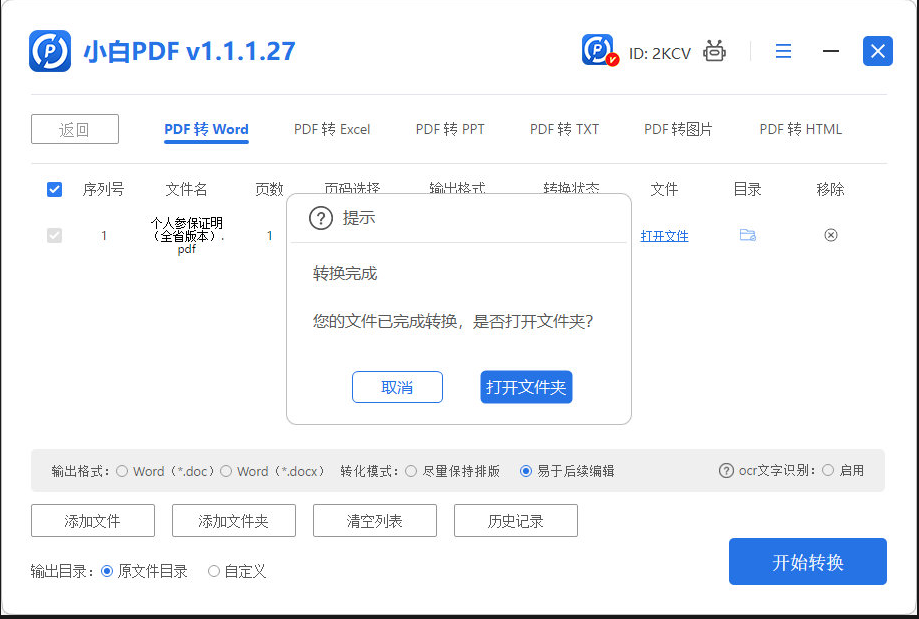Open the 历史记录 history button
The height and width of the screenshot is (619, 919).
(516, 521)
